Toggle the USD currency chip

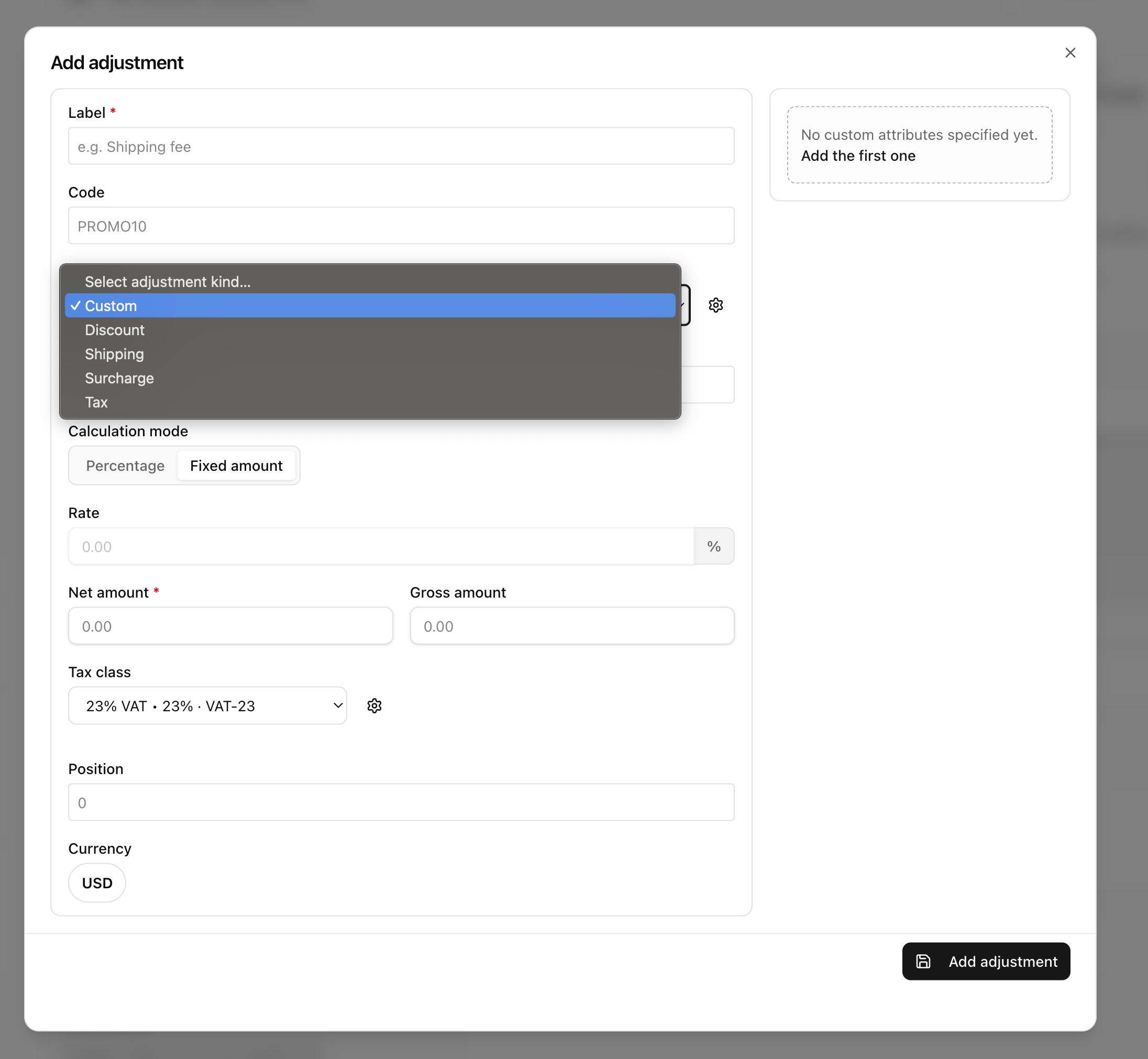[97, 883]
